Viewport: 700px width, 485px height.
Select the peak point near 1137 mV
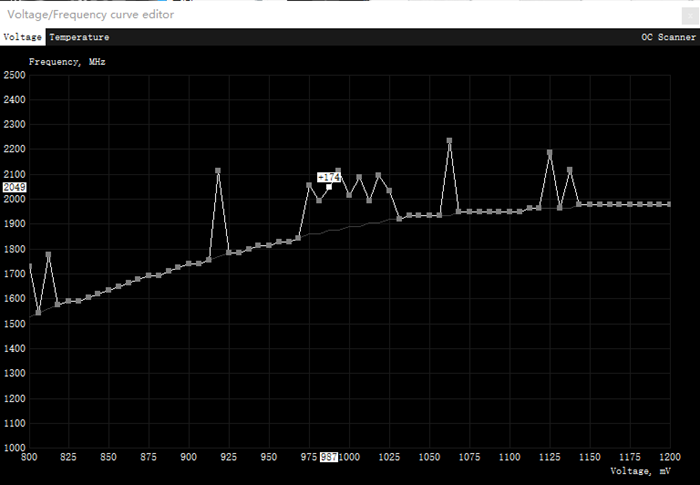570,170
